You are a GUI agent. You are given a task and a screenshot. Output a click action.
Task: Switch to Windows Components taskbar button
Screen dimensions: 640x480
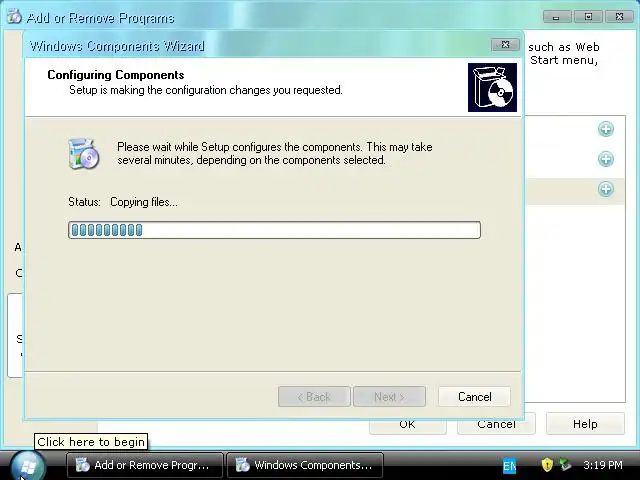[305, 465]
